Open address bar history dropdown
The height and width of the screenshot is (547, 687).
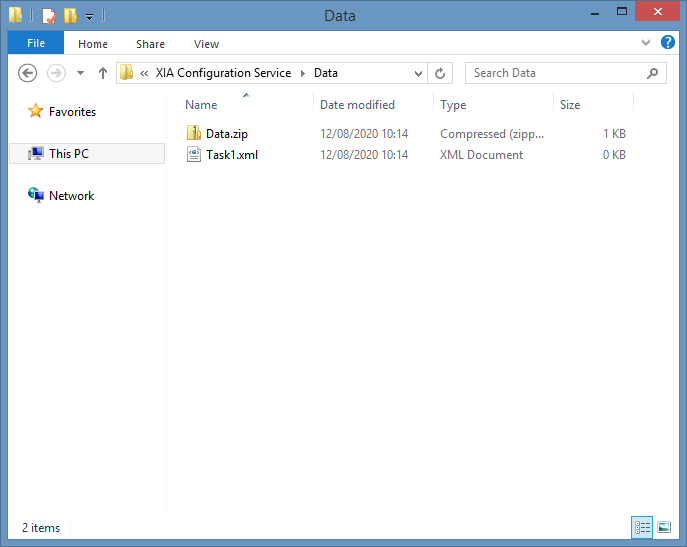(x=418, y=73)
